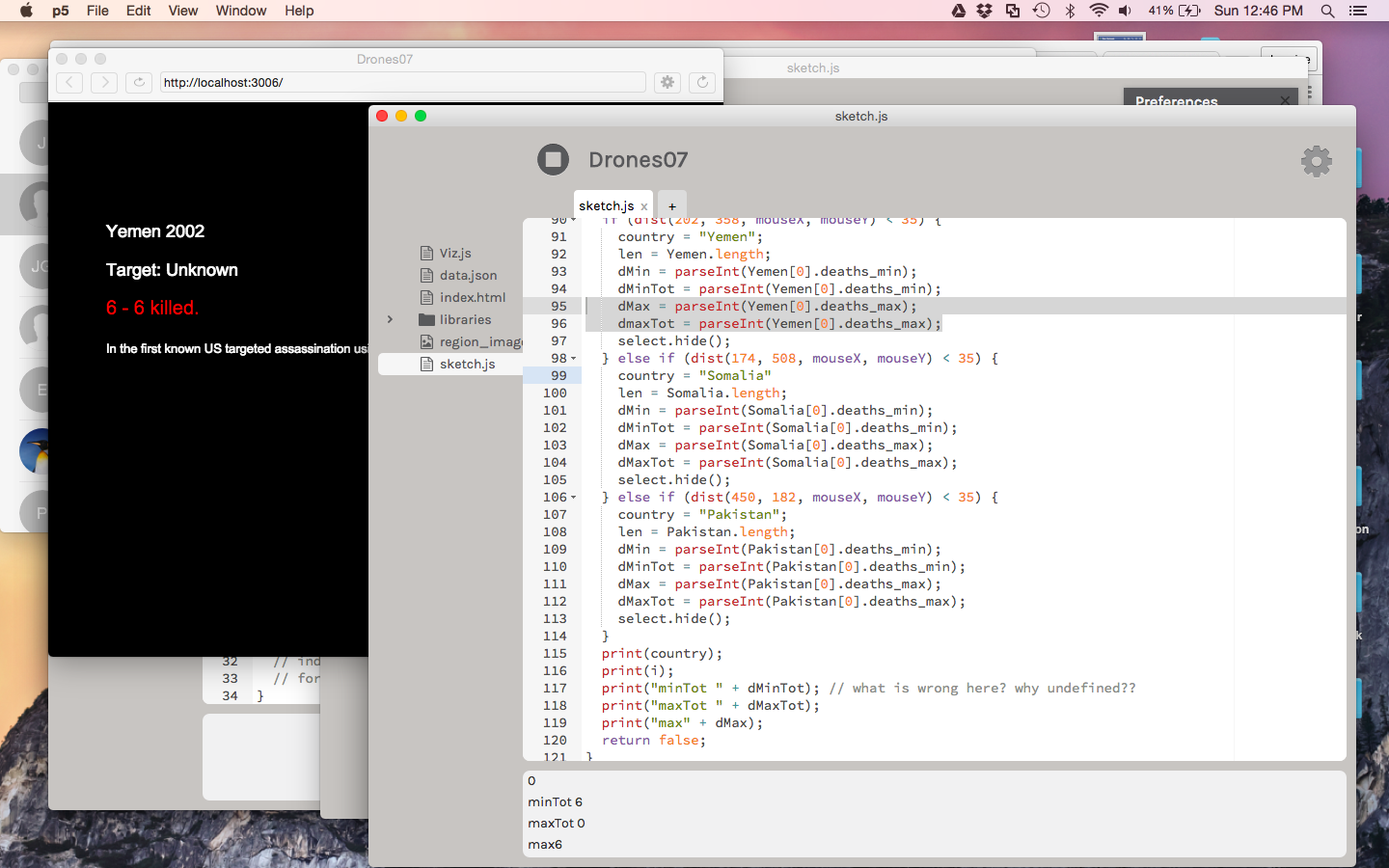
Task: Click the browser back arrow button
Action: tap(69, 83)
